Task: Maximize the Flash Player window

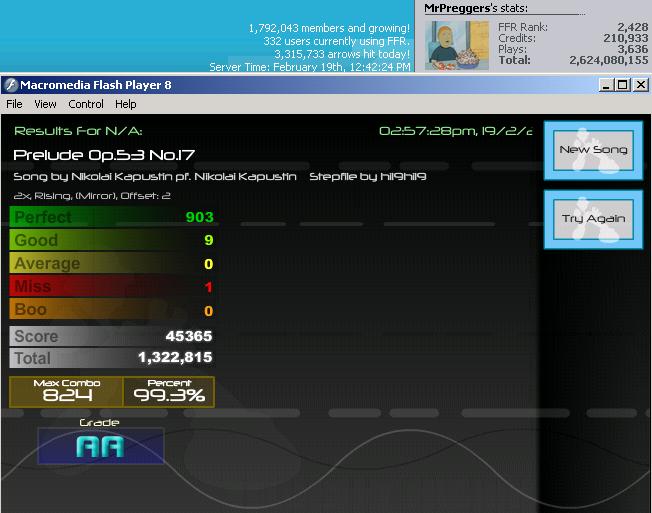Action: click(622, 85)
